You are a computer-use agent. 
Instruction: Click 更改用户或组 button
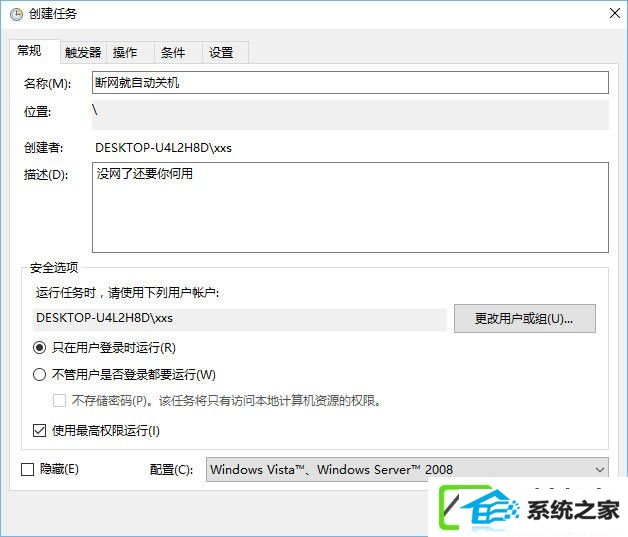(525, 319)
